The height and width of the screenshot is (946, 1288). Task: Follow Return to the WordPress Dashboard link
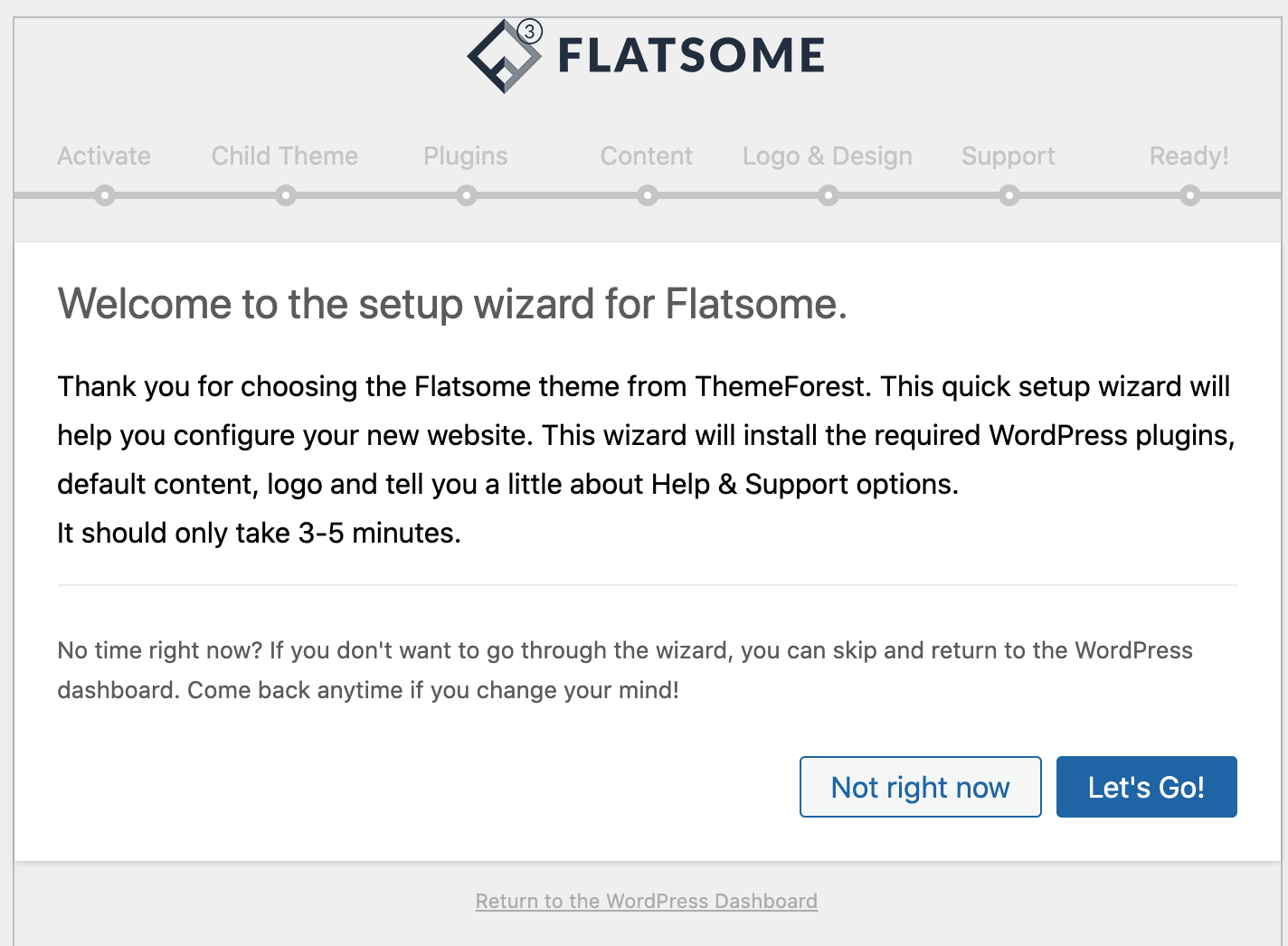point(647,901)
